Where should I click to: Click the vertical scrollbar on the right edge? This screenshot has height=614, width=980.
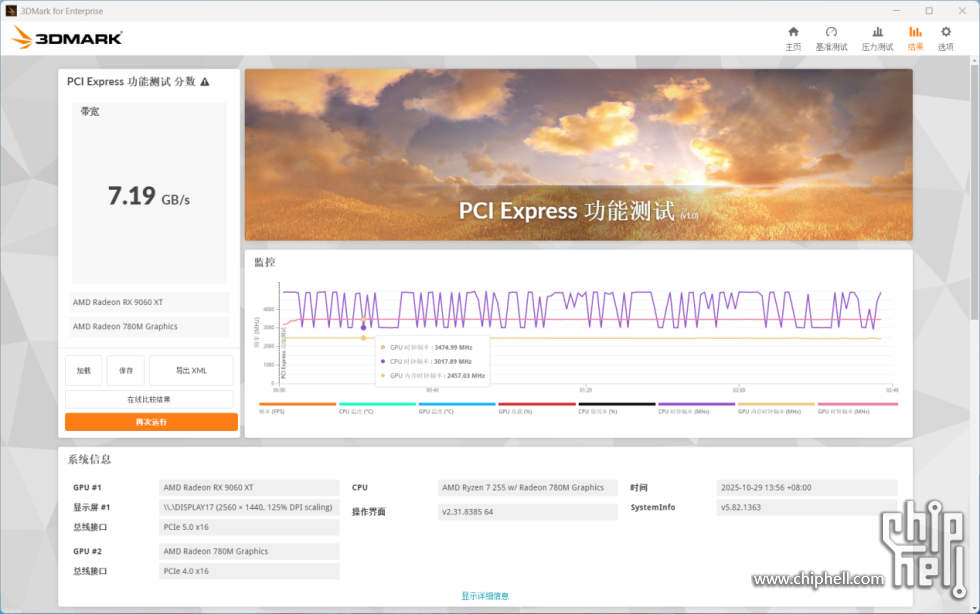point(974,200)
